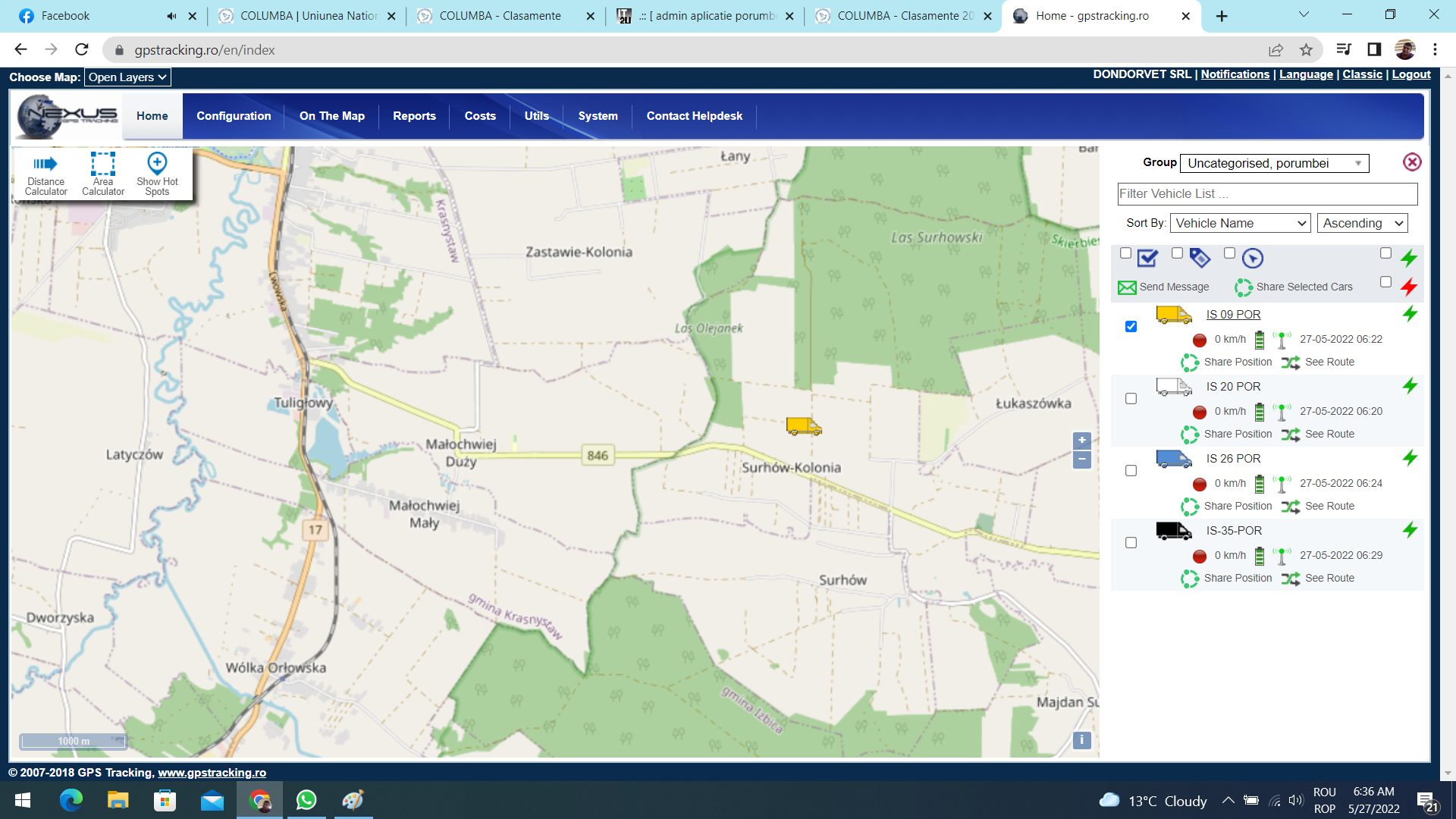Check the IS-35-POR vehicle checkbox
The width and height of the screenshot is (1456, 819).
click(x=1131, y=543)
